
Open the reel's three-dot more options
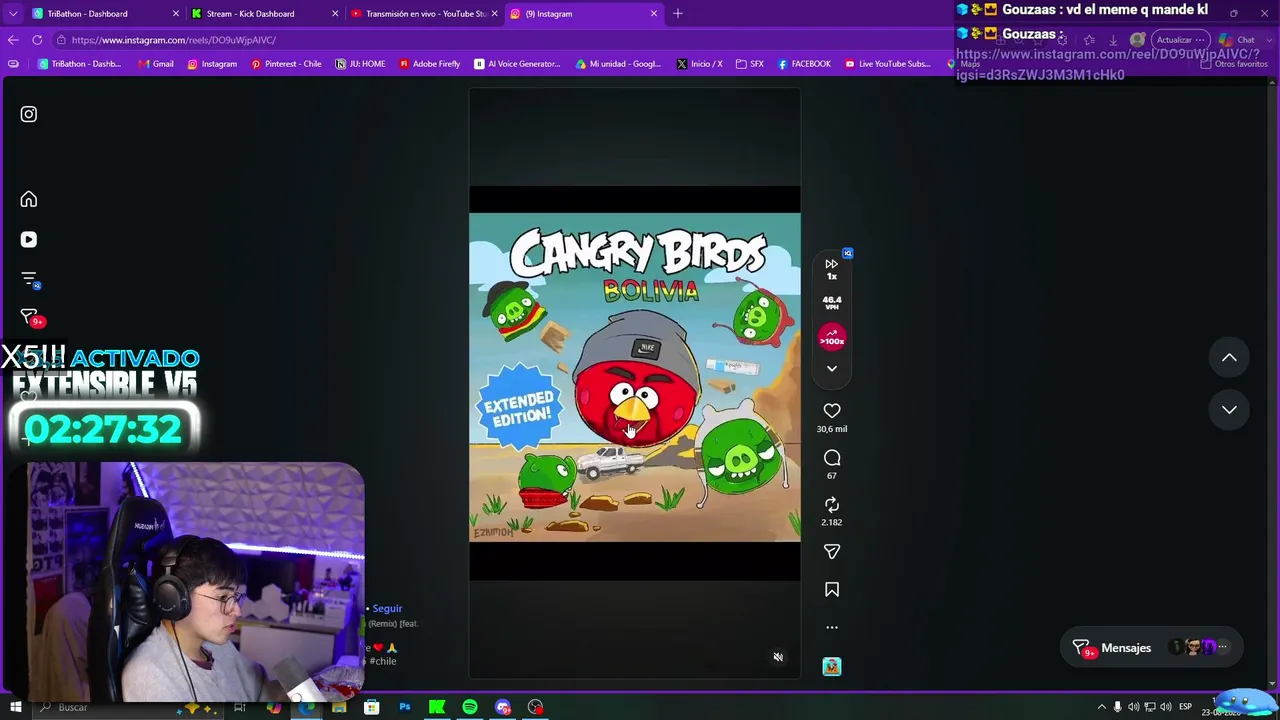coord(832,628)
